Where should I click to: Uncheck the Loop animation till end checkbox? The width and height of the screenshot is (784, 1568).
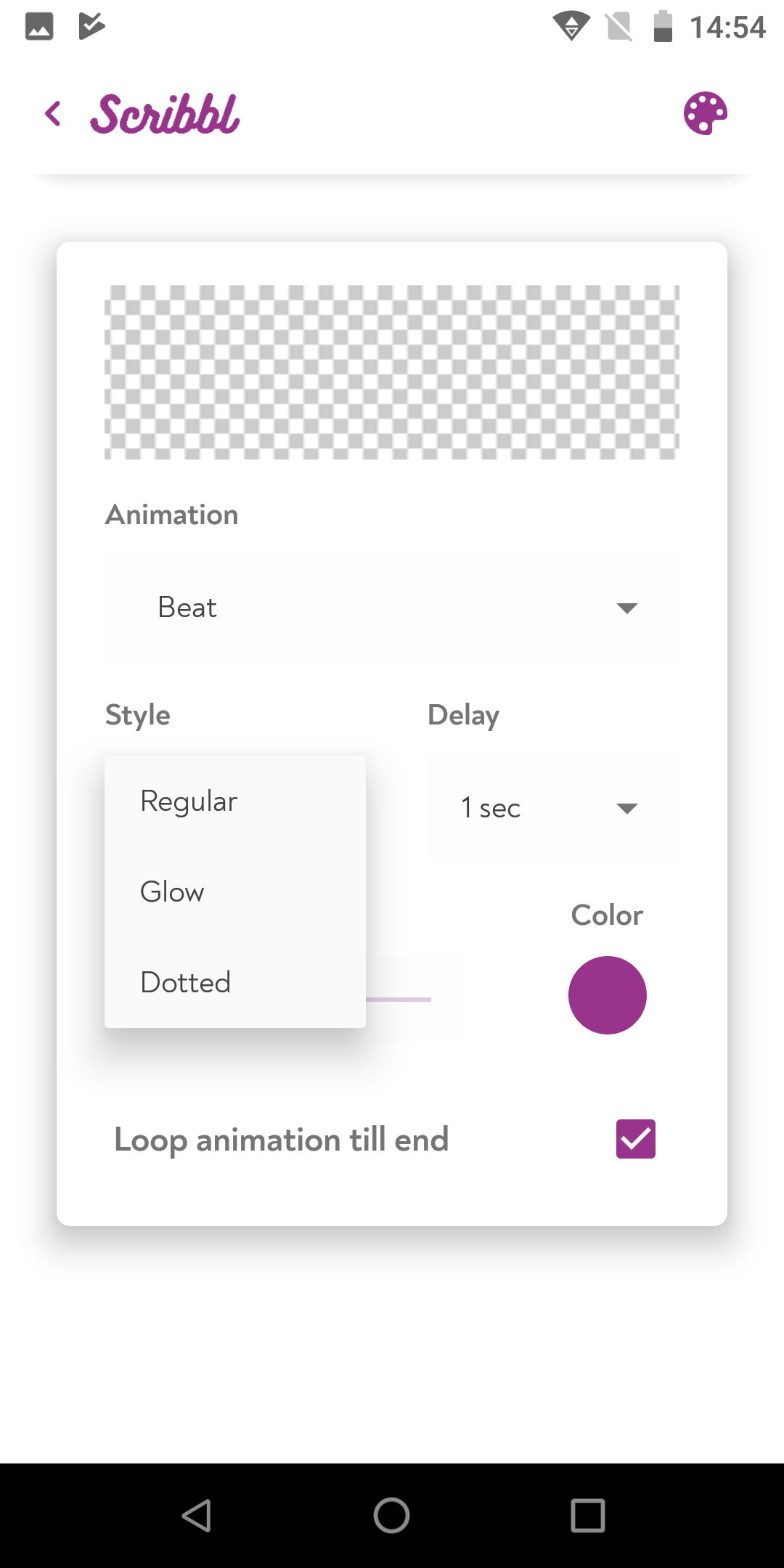click(636, 1139)
